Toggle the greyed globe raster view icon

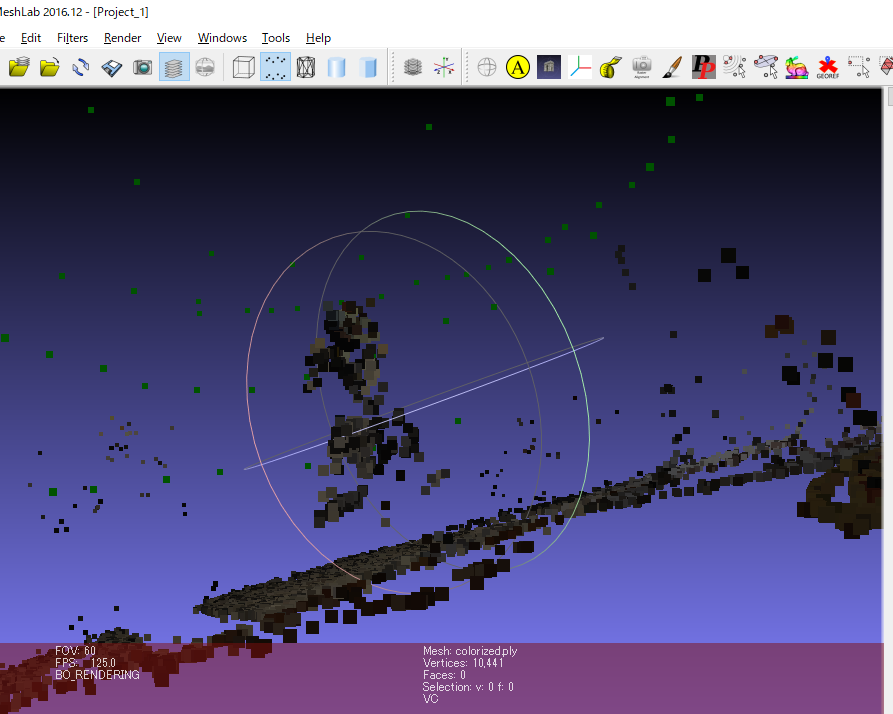205,67
